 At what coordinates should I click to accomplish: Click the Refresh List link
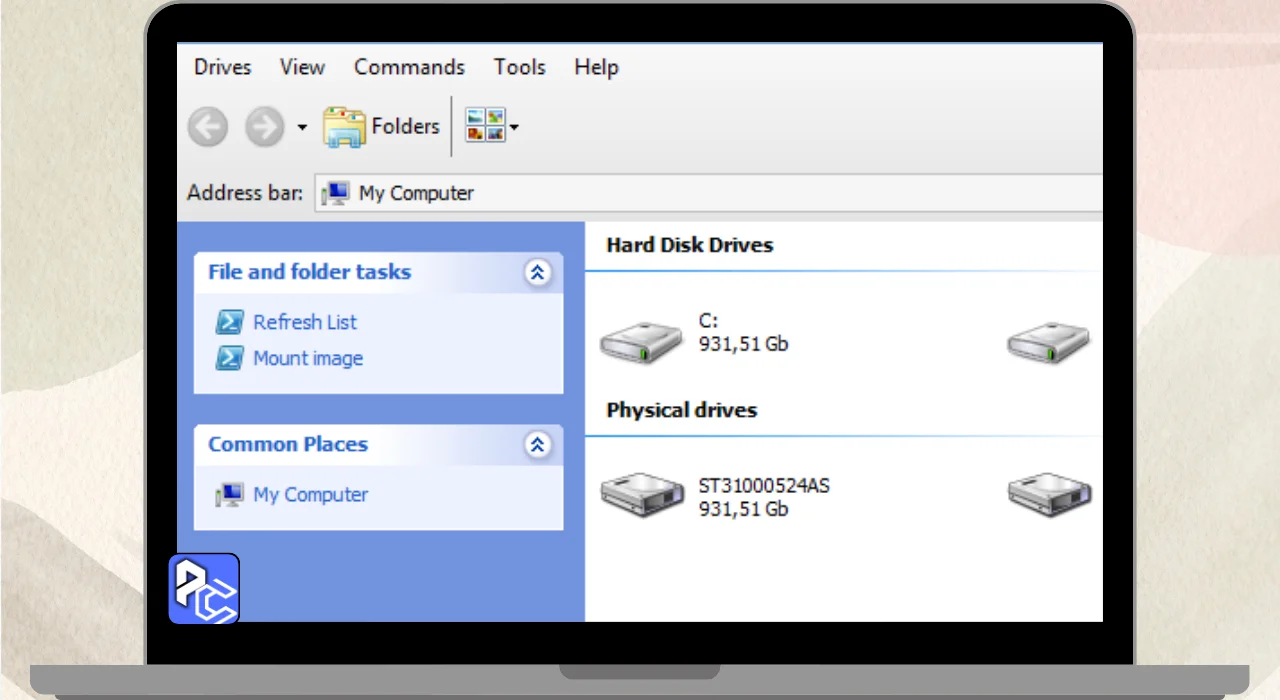(x=305, y=322)
